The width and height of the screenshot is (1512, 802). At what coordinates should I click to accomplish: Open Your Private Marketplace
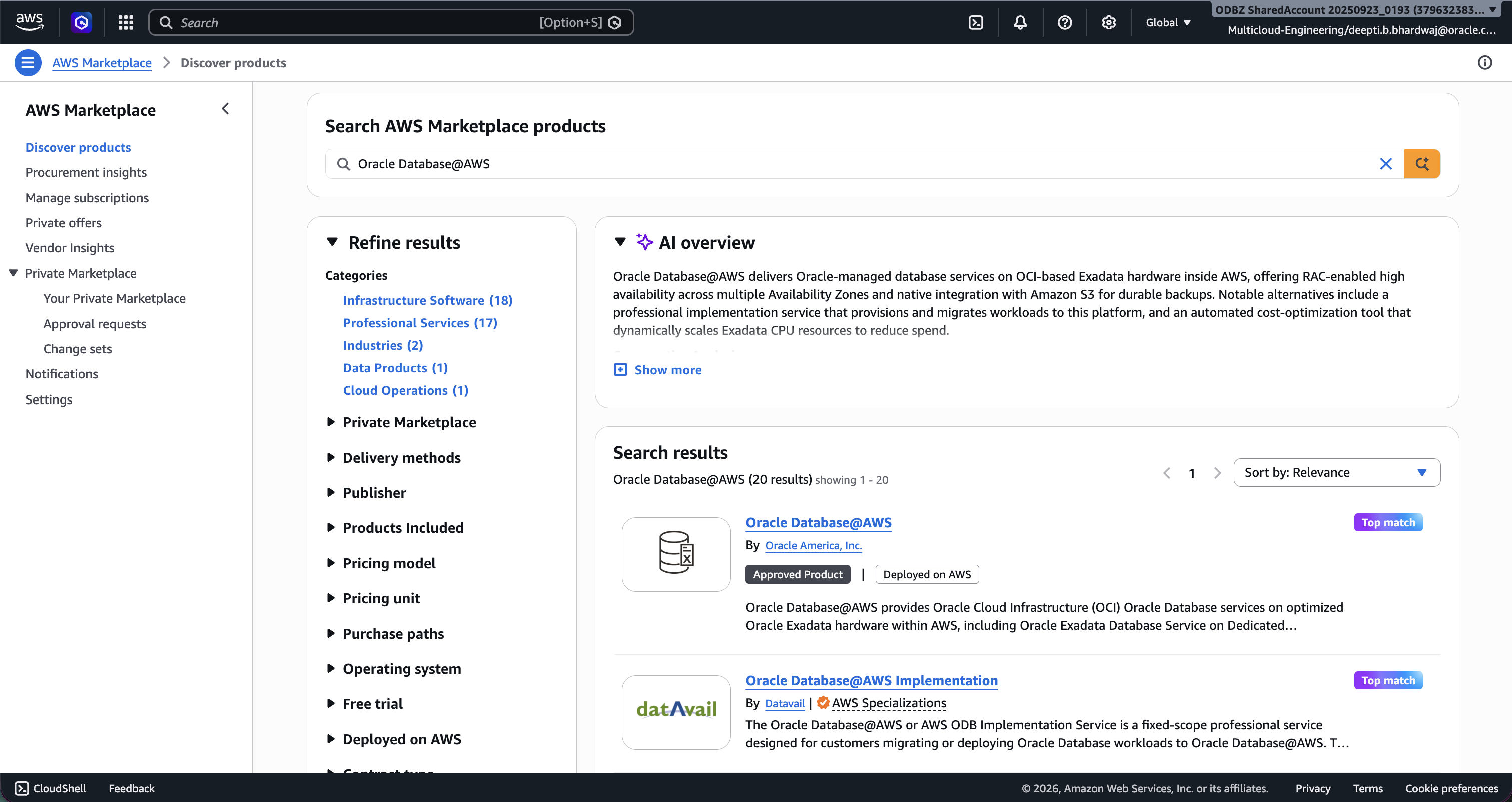115,298
